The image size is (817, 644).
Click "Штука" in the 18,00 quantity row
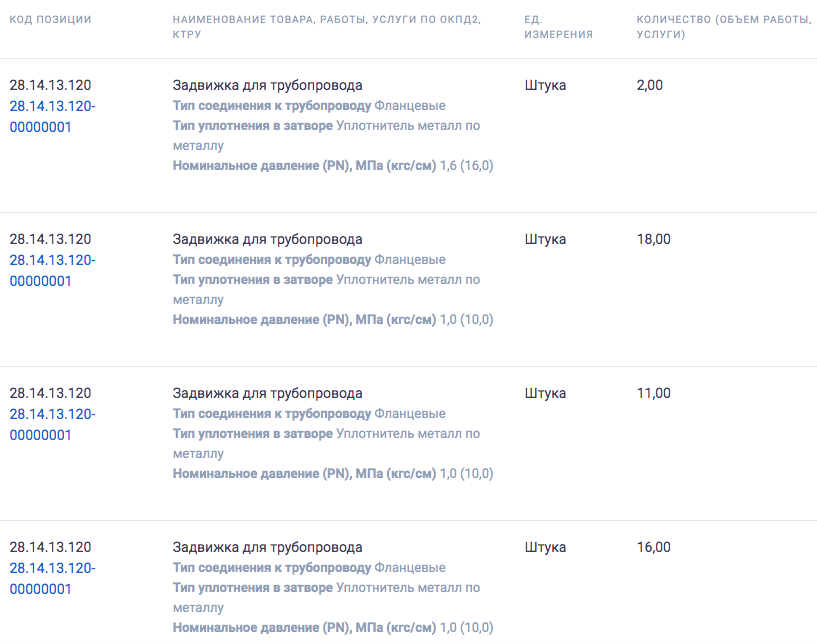[545, 239]
